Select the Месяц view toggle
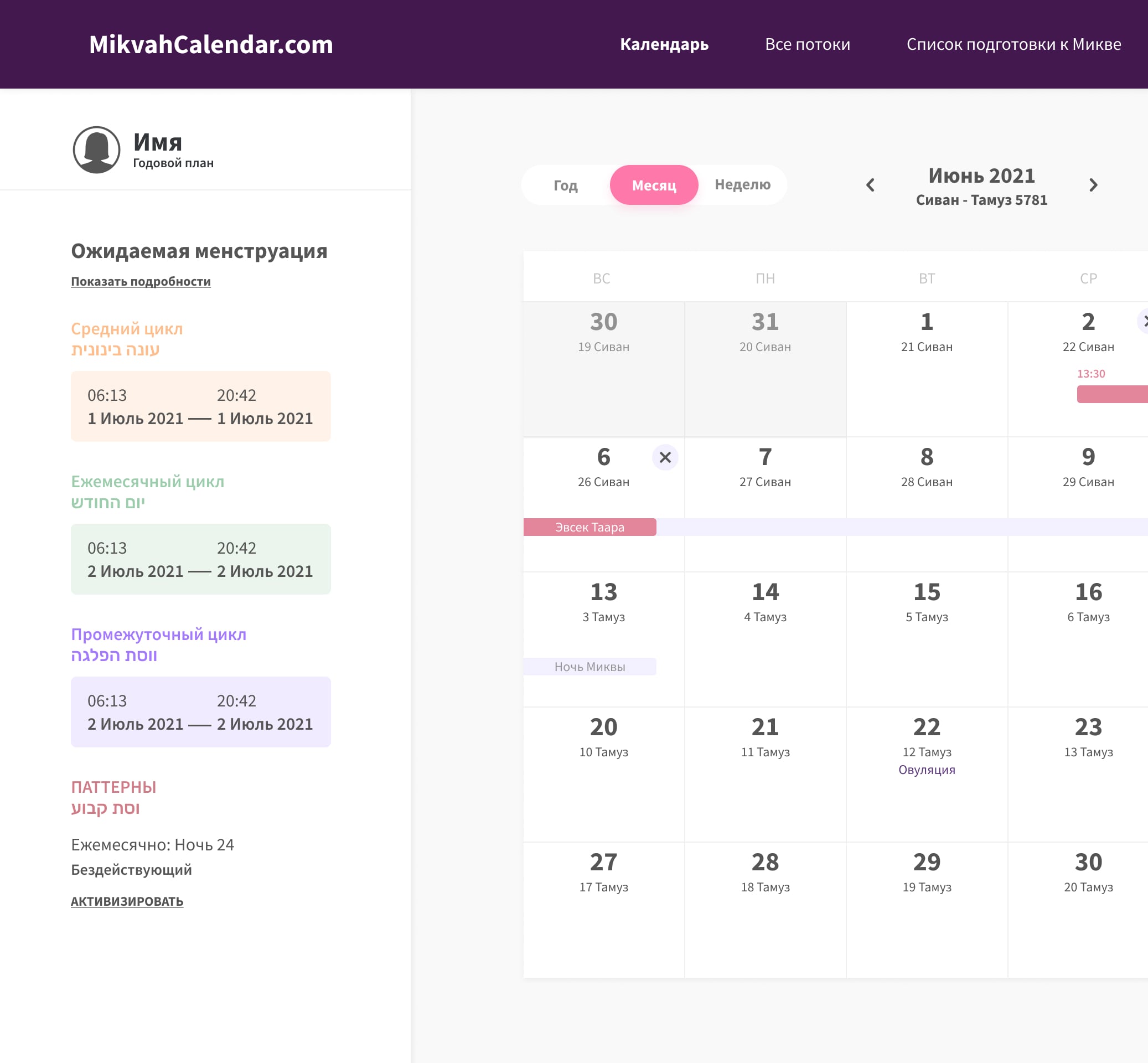The height and width of the screenshot is (1063, 1148). click(x=654, y=185)
